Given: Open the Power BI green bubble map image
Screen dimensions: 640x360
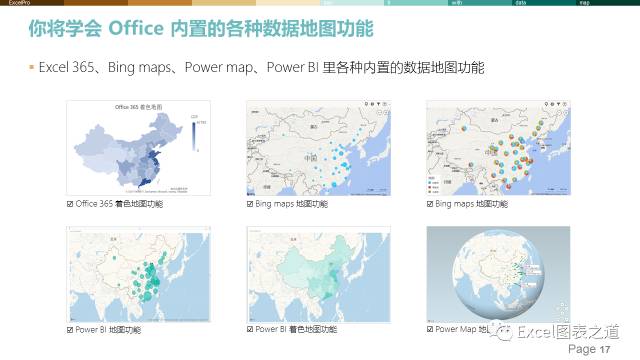Looking at the screenshot, I should [x=138, y=274].
